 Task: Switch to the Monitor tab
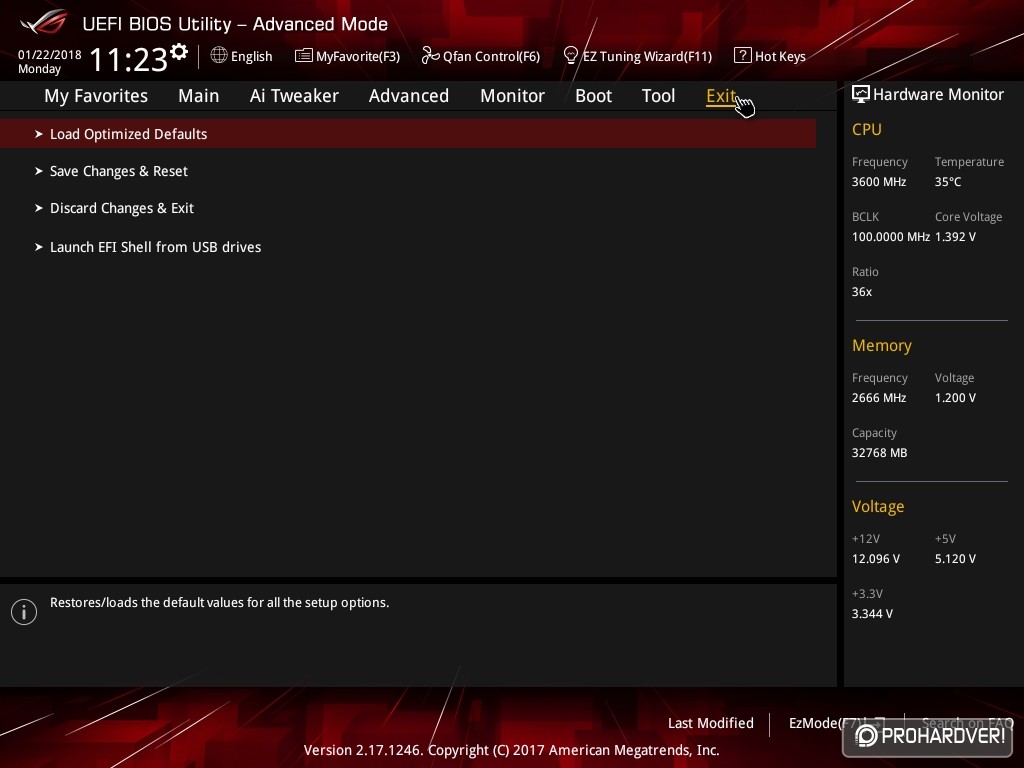[512, 96]
